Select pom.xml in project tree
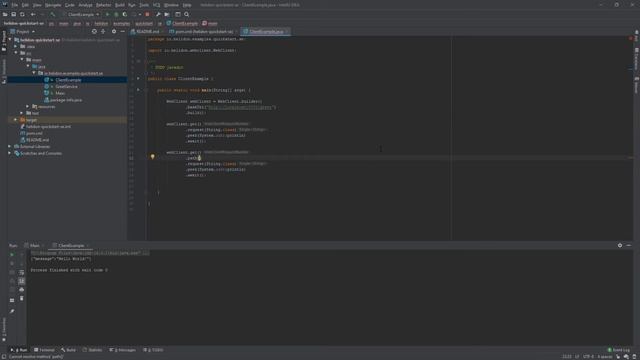640x360 pixels. click(x=34, y=133)
